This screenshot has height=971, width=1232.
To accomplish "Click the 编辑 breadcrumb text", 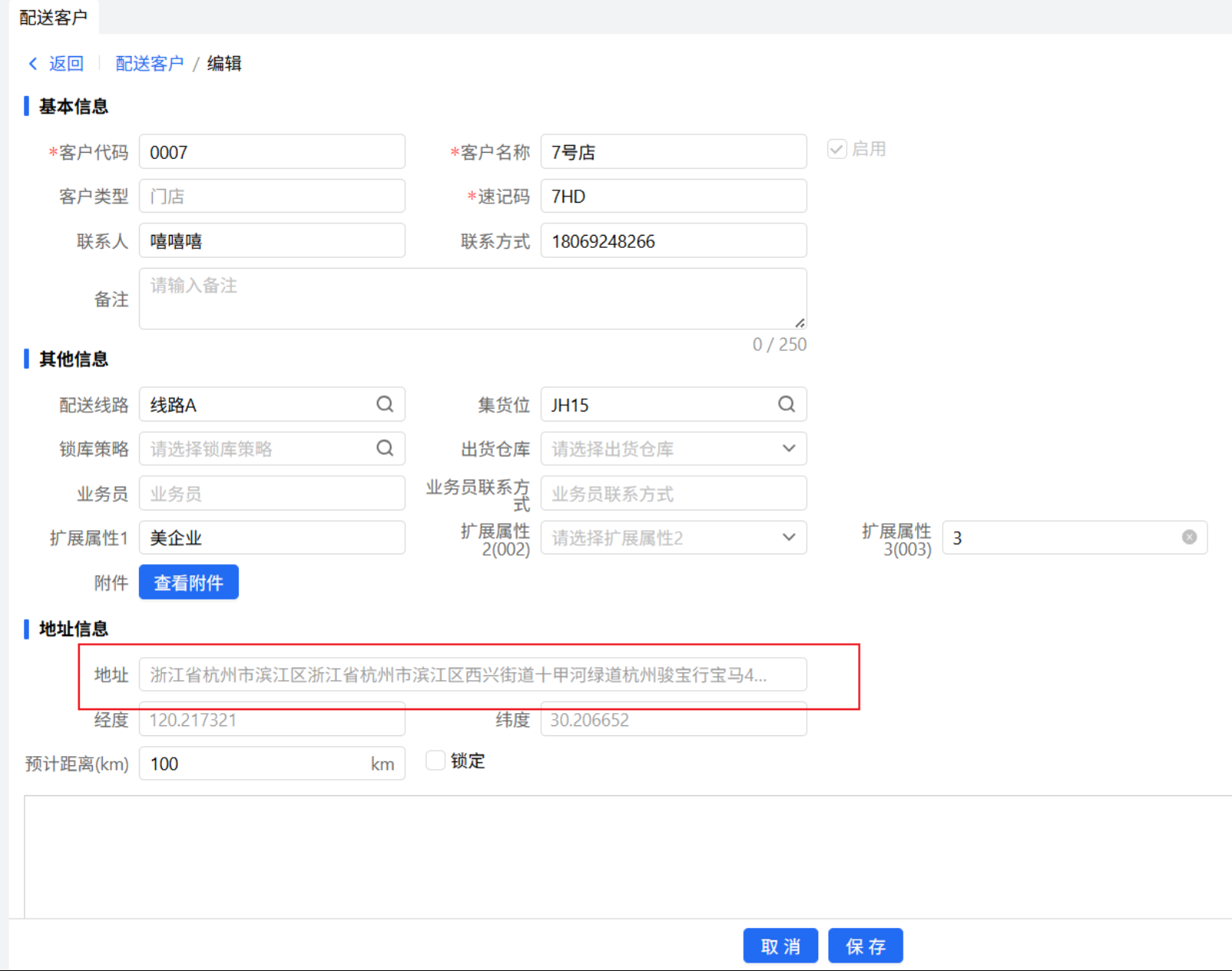I will coord(224,64).
